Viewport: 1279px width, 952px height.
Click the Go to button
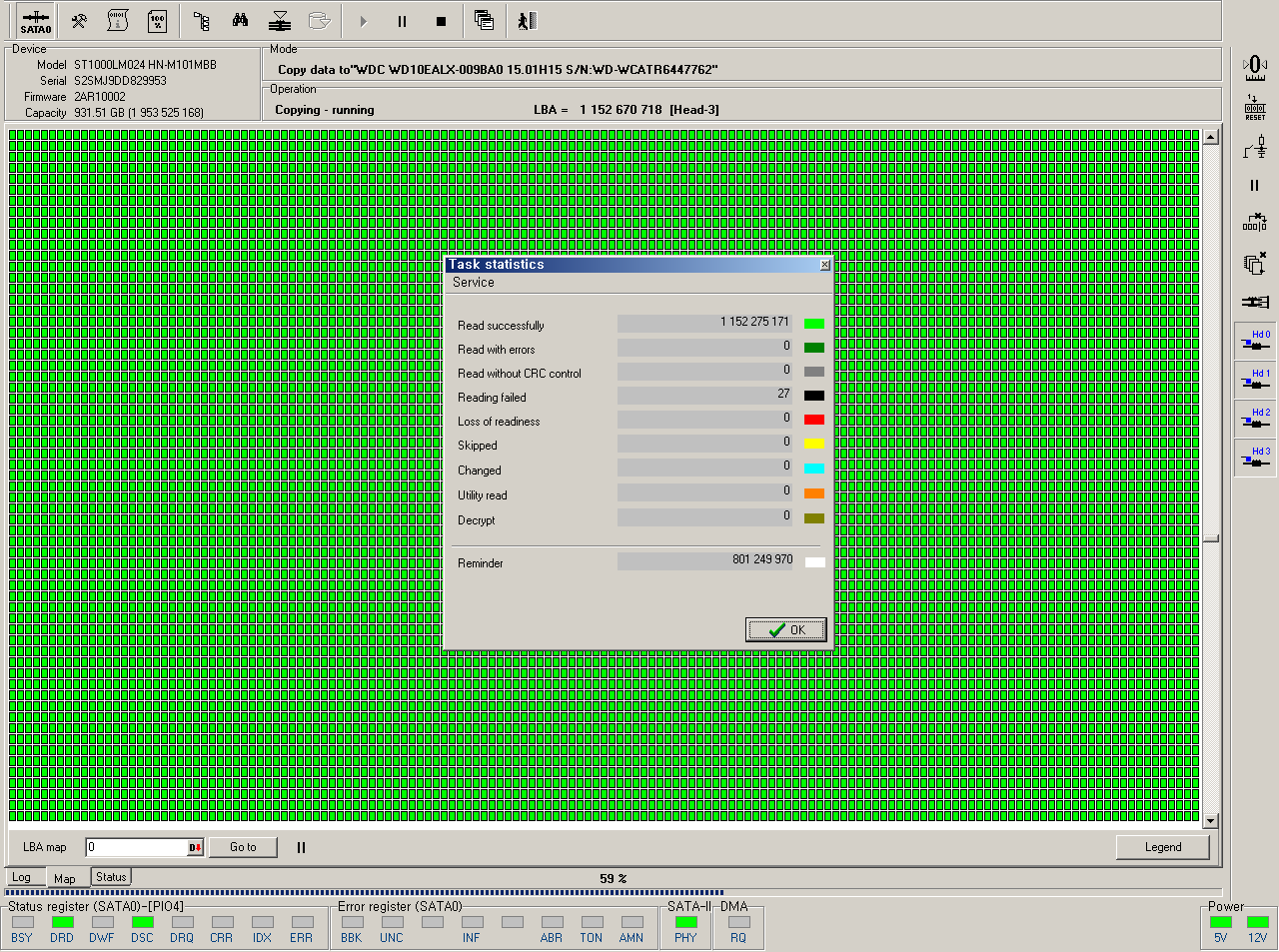point(243,847)
